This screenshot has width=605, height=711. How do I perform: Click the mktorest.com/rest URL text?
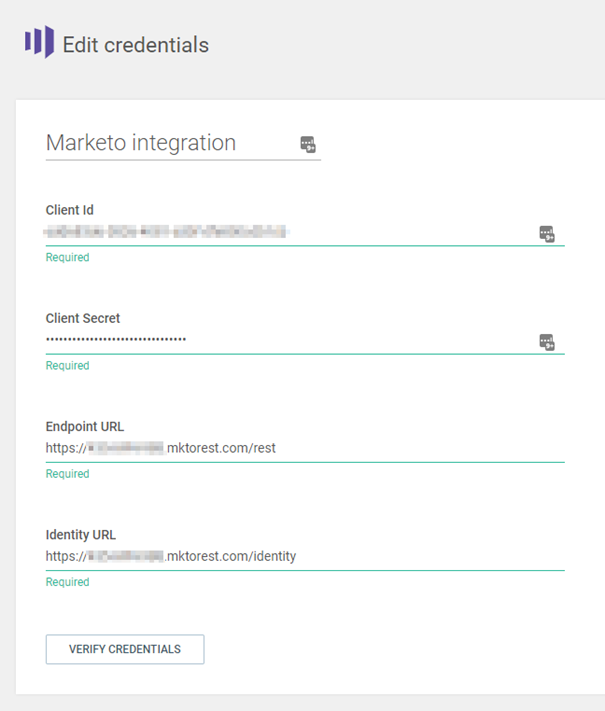221,448
